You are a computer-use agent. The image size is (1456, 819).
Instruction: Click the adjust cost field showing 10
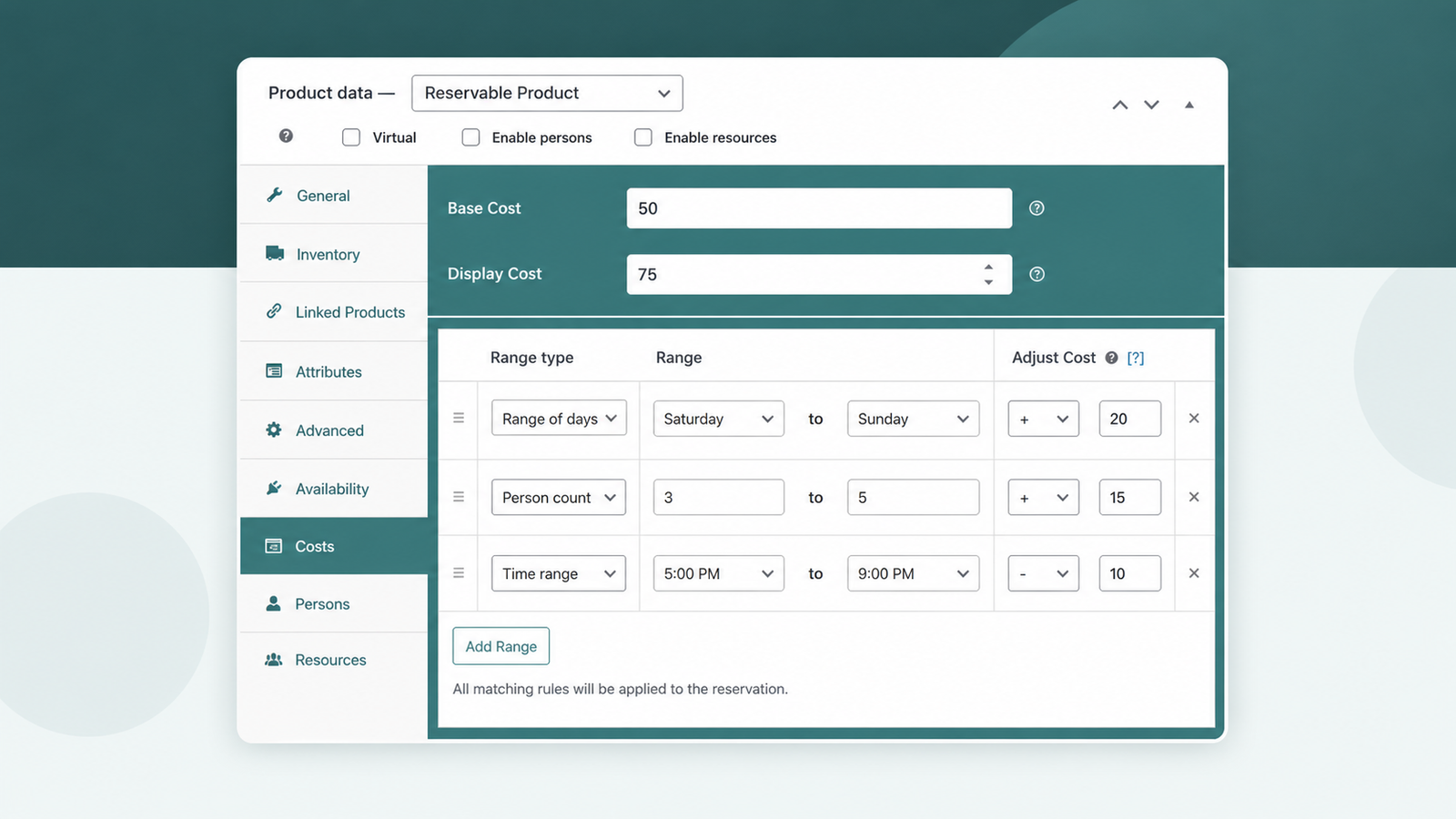[1129, 573]
